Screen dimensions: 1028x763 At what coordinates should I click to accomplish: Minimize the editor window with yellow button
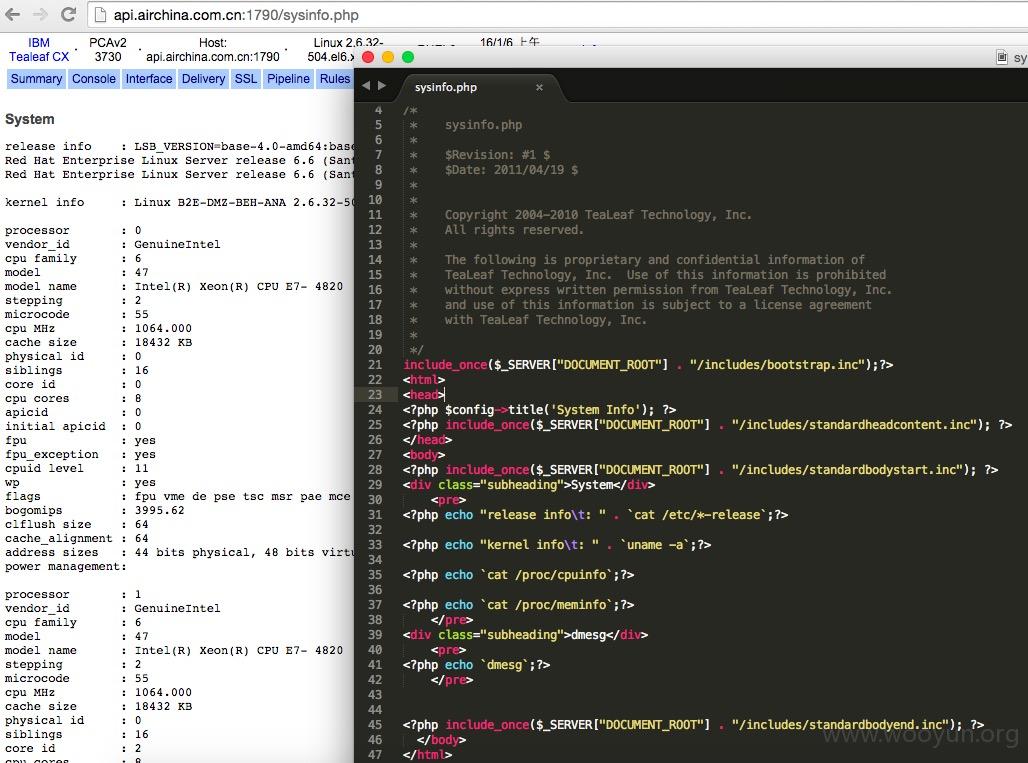coord(387,57)
